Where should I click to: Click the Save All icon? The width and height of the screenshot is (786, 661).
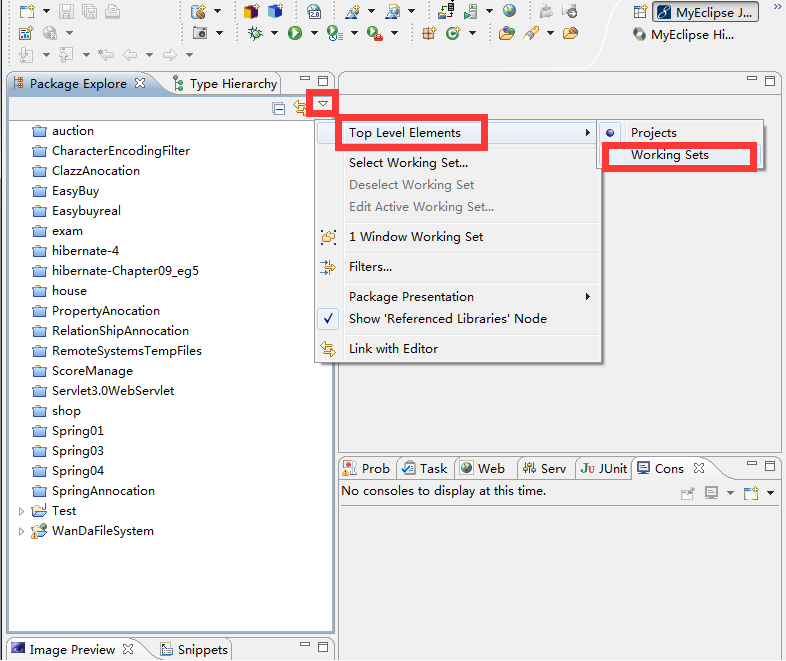pyautogui.click(x=89, y=11)
